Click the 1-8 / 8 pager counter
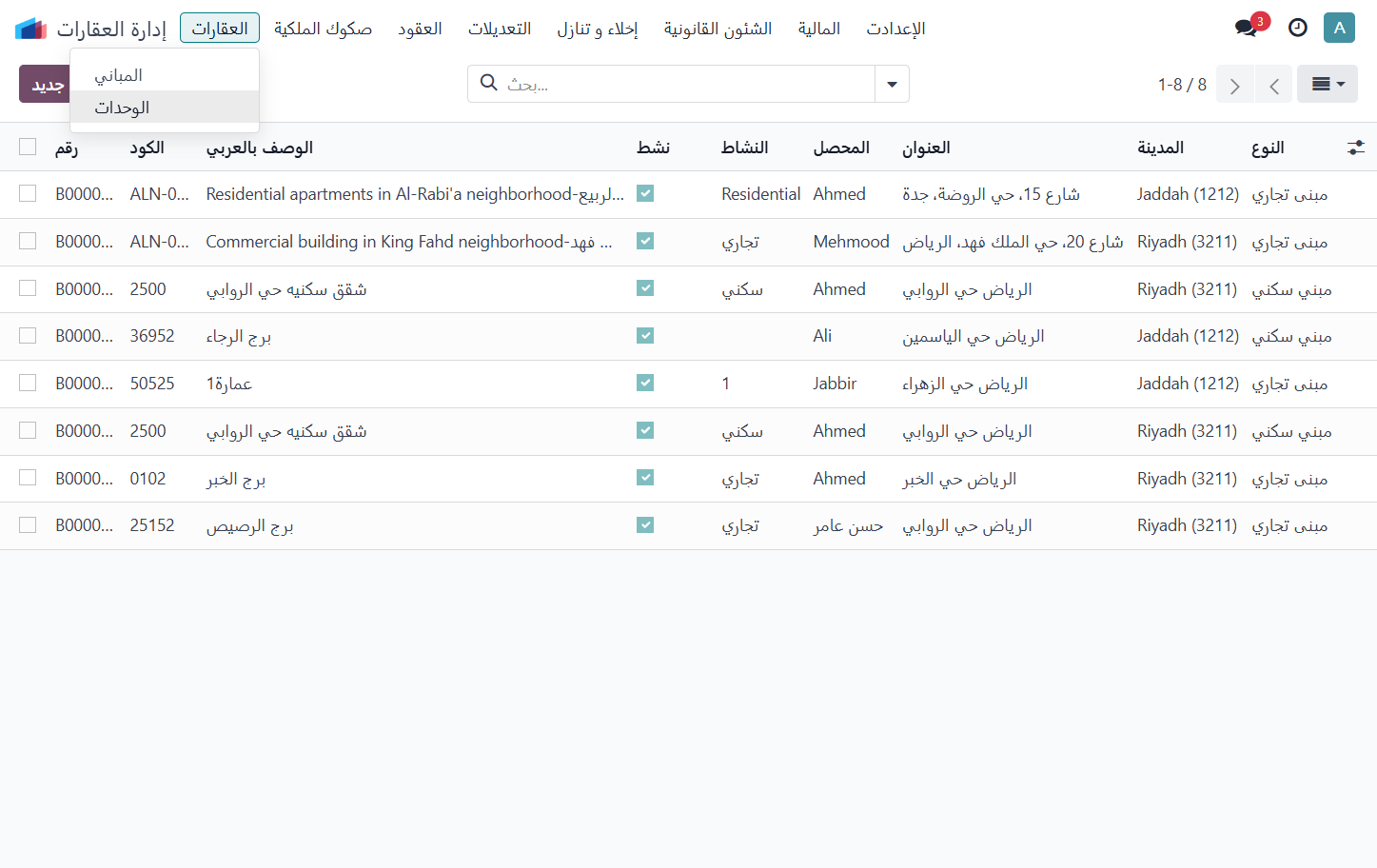The height and width of the screenshot is (868, 1377). [x=1182, y=85]
